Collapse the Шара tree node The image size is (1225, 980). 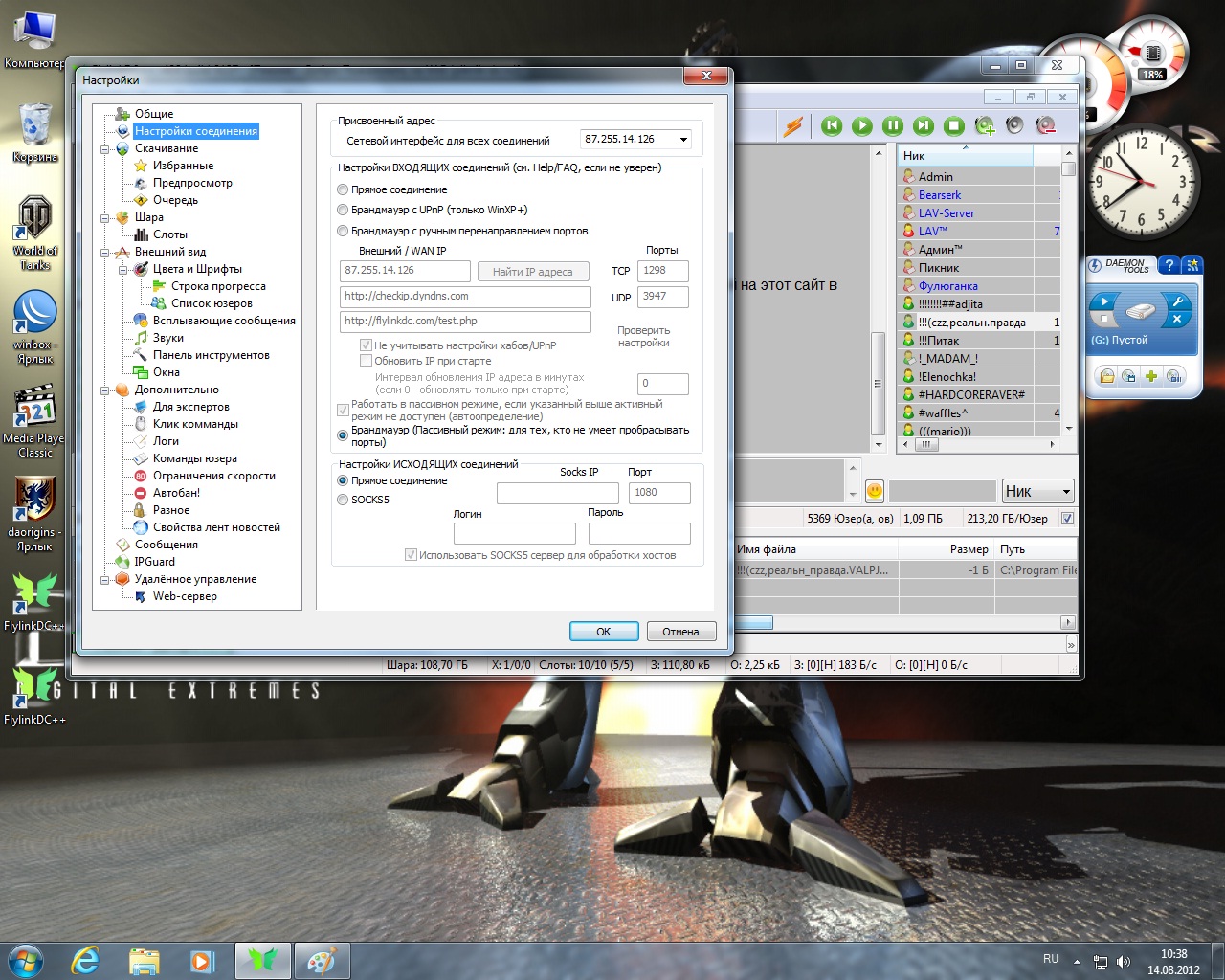(x=105, y=218)
